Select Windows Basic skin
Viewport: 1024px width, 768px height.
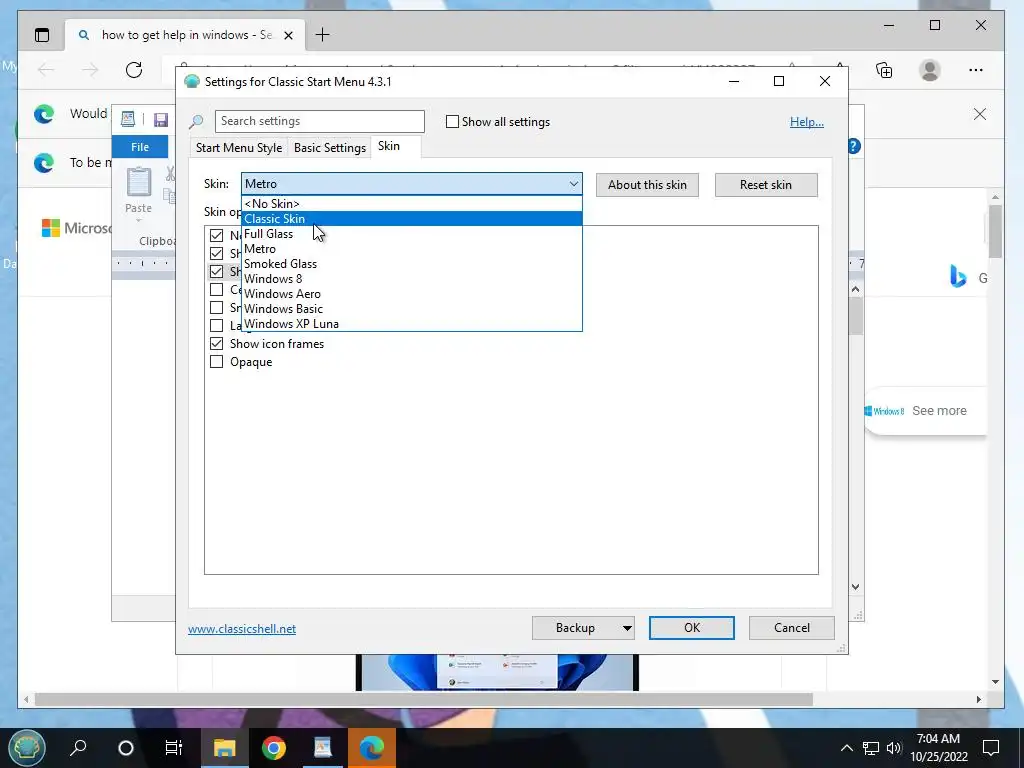point(411,309)
